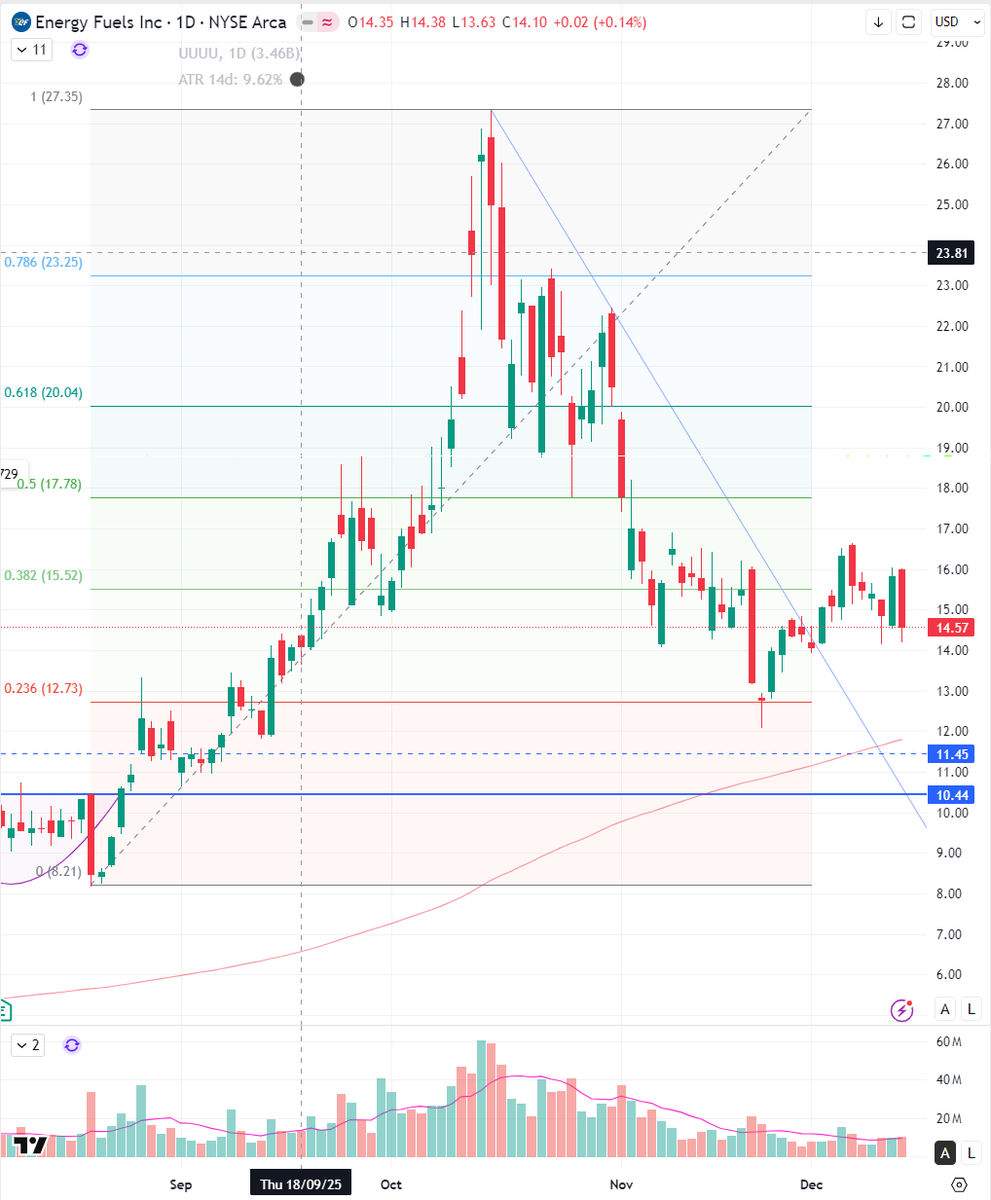
Task: Open chart settings via hexagon gear icon
Action: click(x=958, y=1185)
